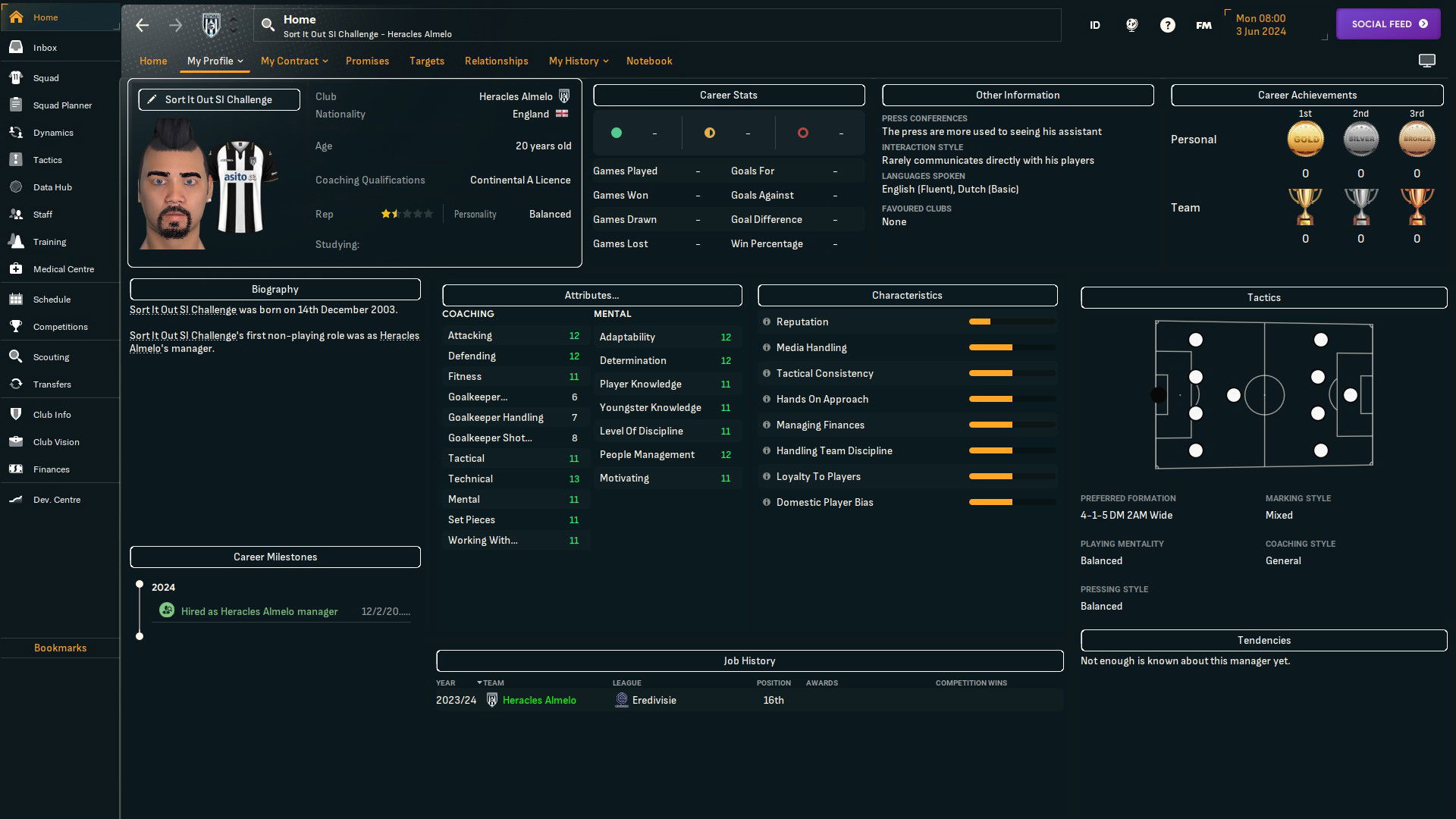This screenshot has height=819, width=1456.
Task: Open the Tactics sidebar icon
Action: pos(16,159)
